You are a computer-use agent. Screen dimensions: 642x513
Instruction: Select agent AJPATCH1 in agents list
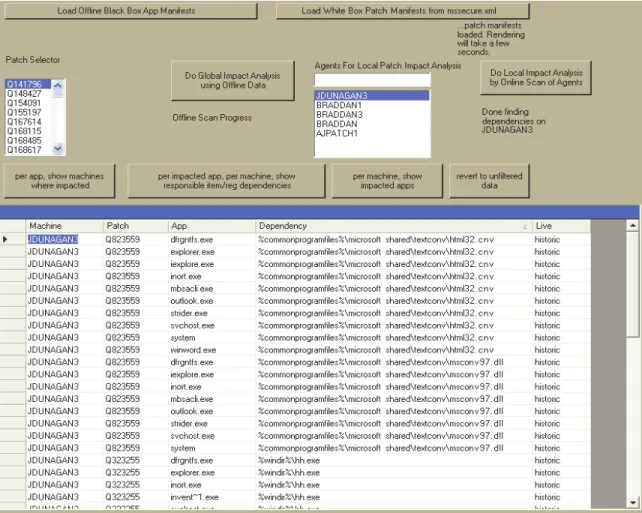pyautogui.click(x=372, y=133)
